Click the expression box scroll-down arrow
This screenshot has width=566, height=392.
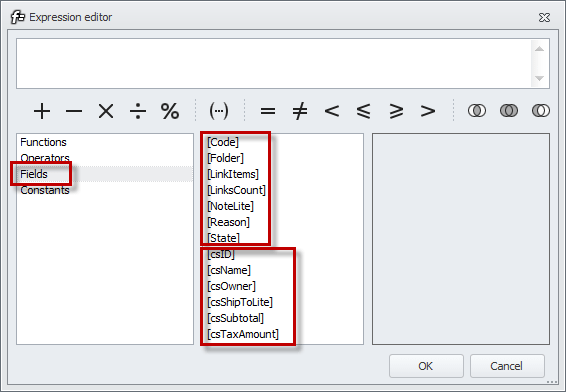tap(539, 78)
